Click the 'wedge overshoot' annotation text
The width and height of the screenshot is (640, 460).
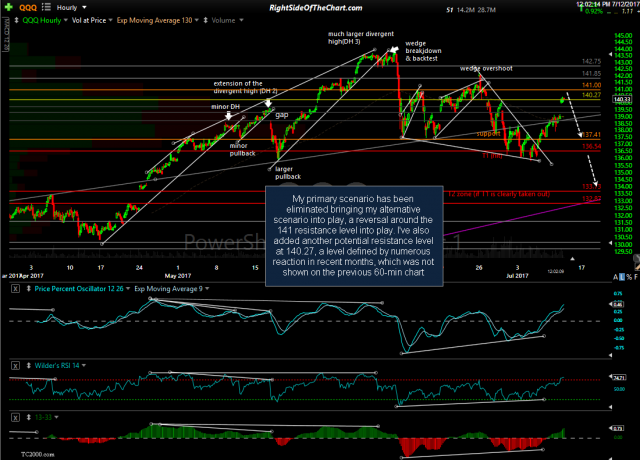pyautogui.click(x=486, y=69)
